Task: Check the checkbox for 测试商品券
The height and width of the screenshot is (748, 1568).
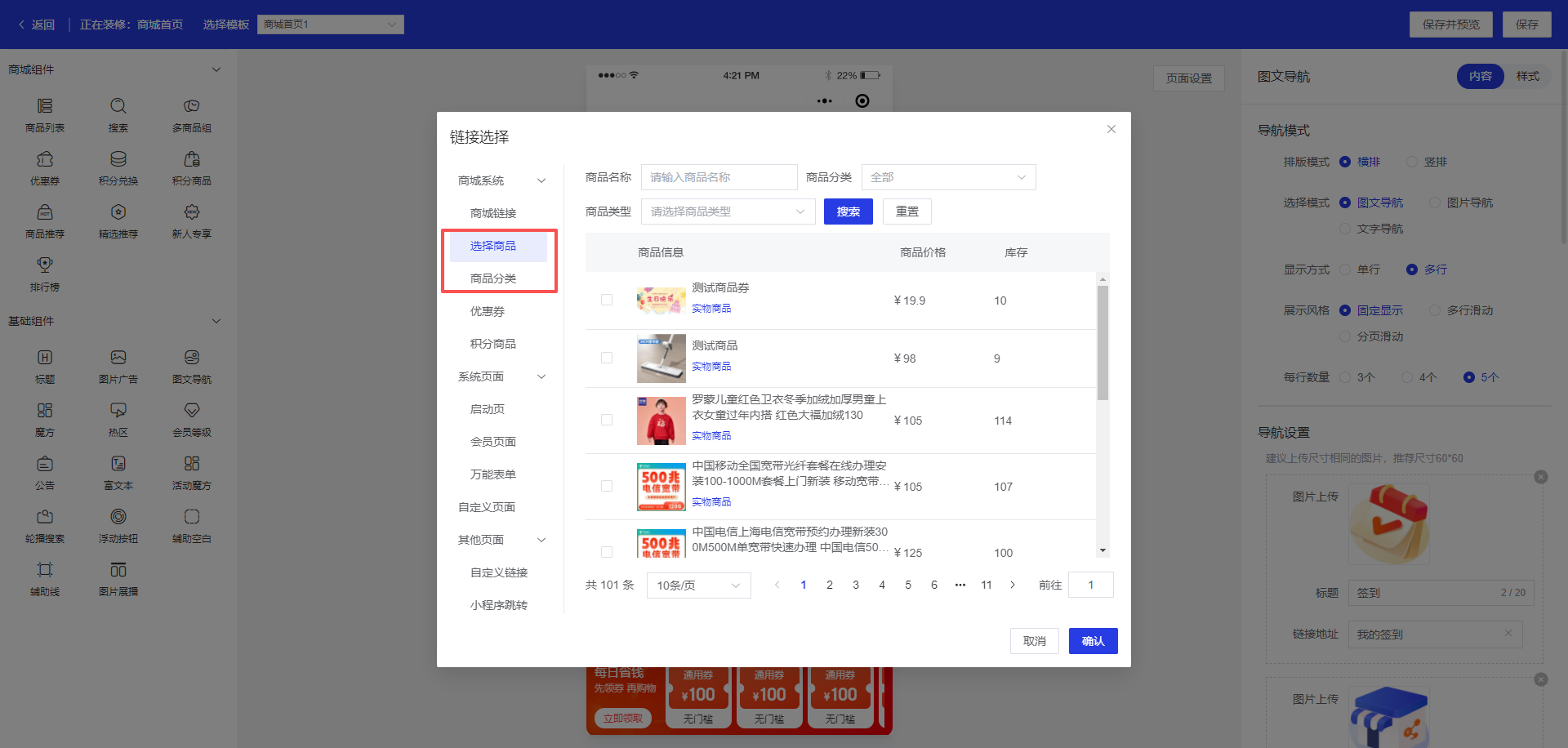Action: pyautogui.click(x=607, y=300)
